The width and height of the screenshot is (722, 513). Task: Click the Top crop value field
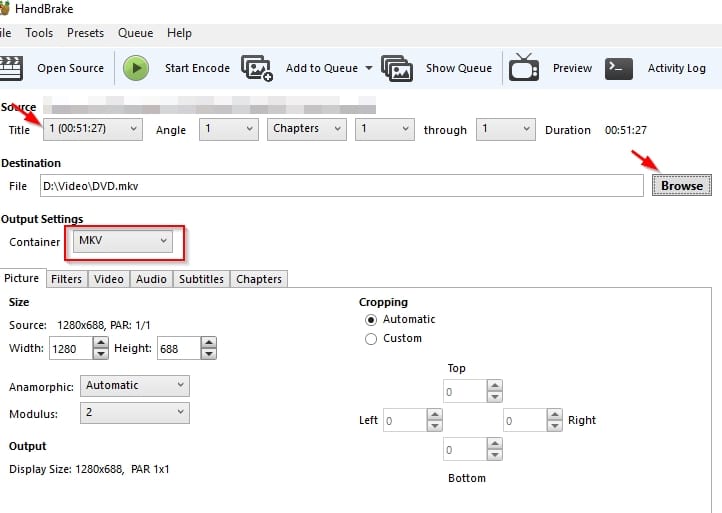pyautogui.click(x=465, y=391)
